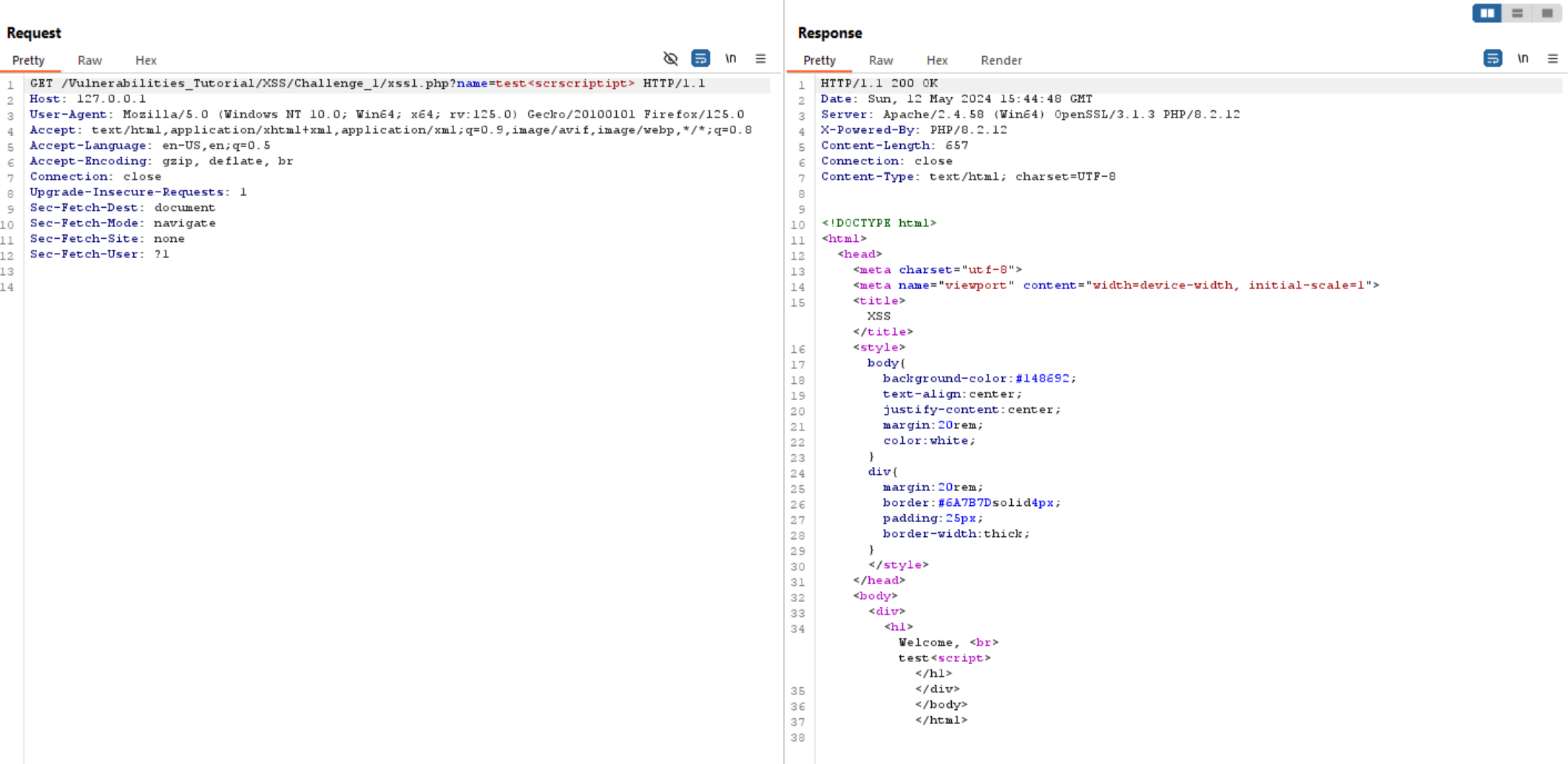Click the Server: Apache header line
This screenshot has width=1568, height=764.
(1030, 115)
